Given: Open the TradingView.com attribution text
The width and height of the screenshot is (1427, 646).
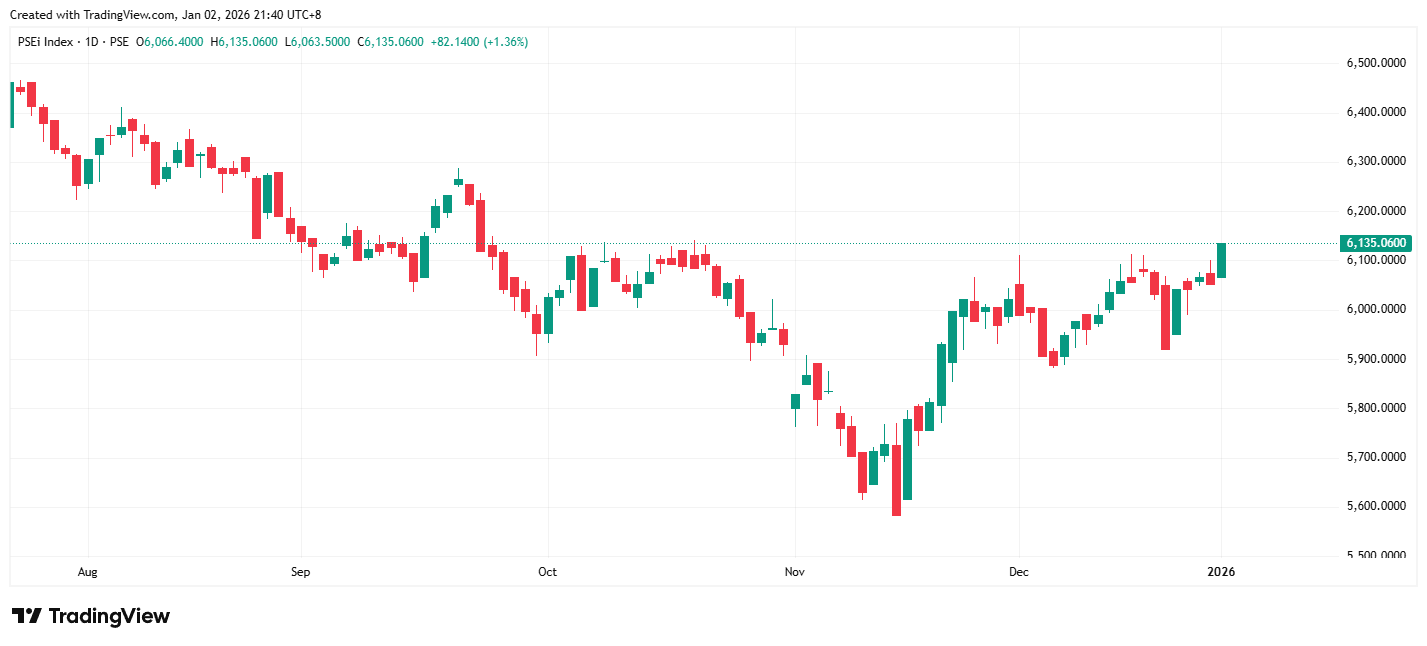Looking at the screenshot, I should 121,15.
